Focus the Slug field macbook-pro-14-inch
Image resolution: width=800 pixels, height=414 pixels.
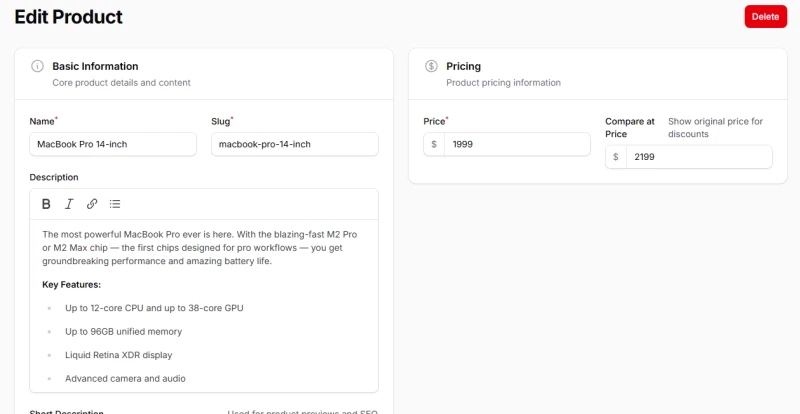(294, 144)
